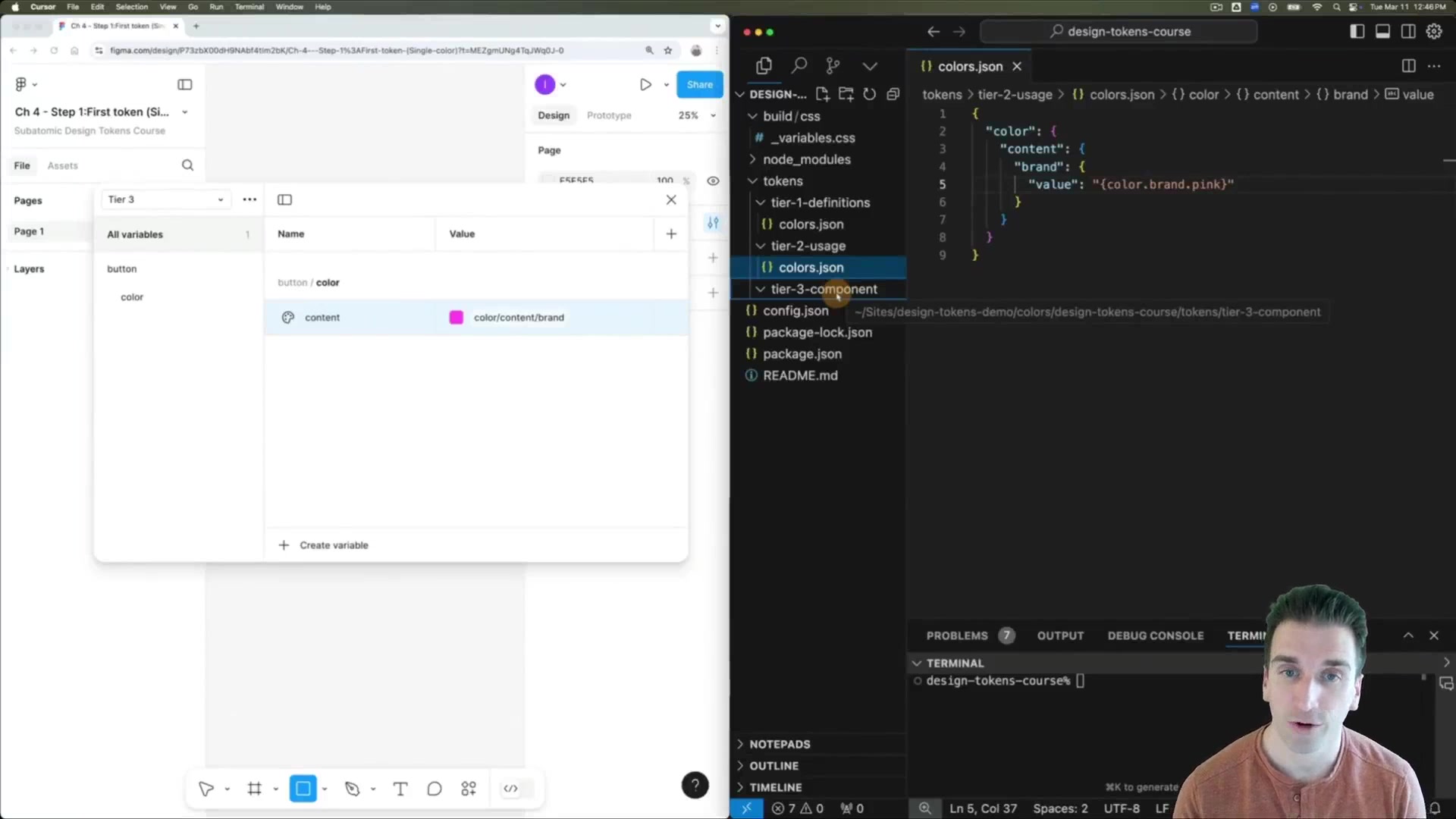Image resolution: width=1456 pixels, height=819 pixels.
Task: Open DEBUG CONSOLE tab
Action: (1155, 635)
